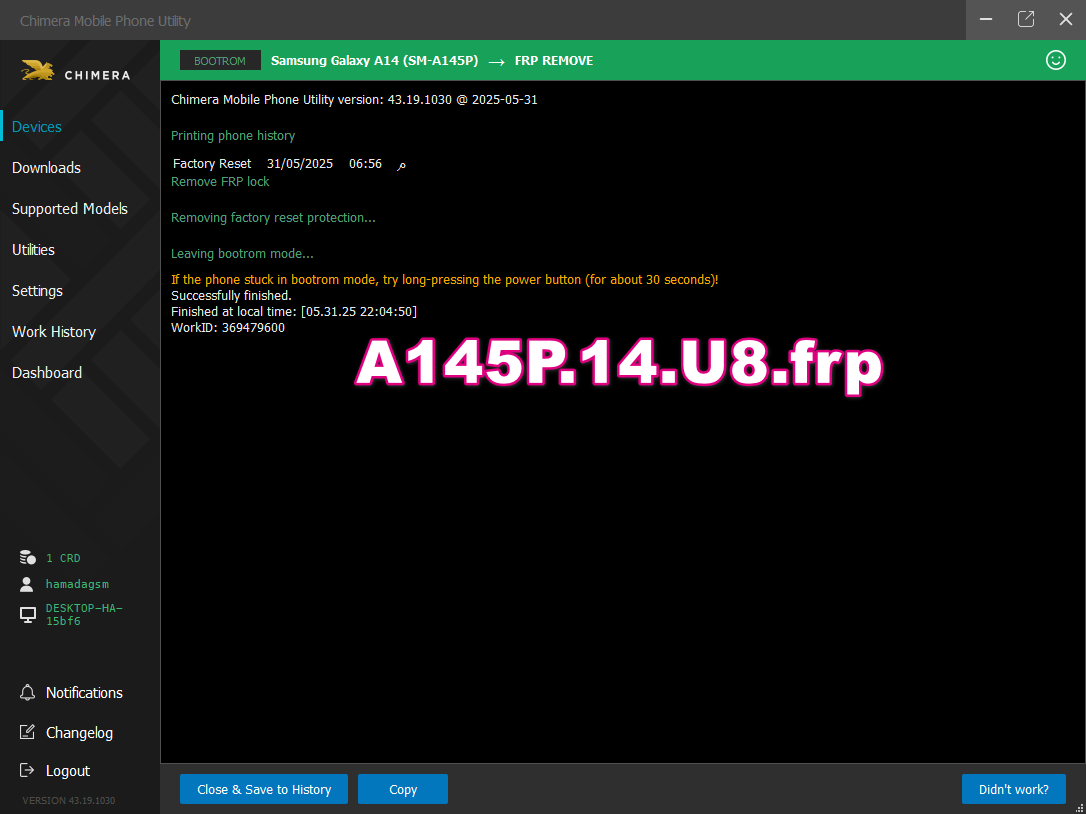
Task: Click the VERSION 43.19.1030 footer text
Action: (69, 800)
